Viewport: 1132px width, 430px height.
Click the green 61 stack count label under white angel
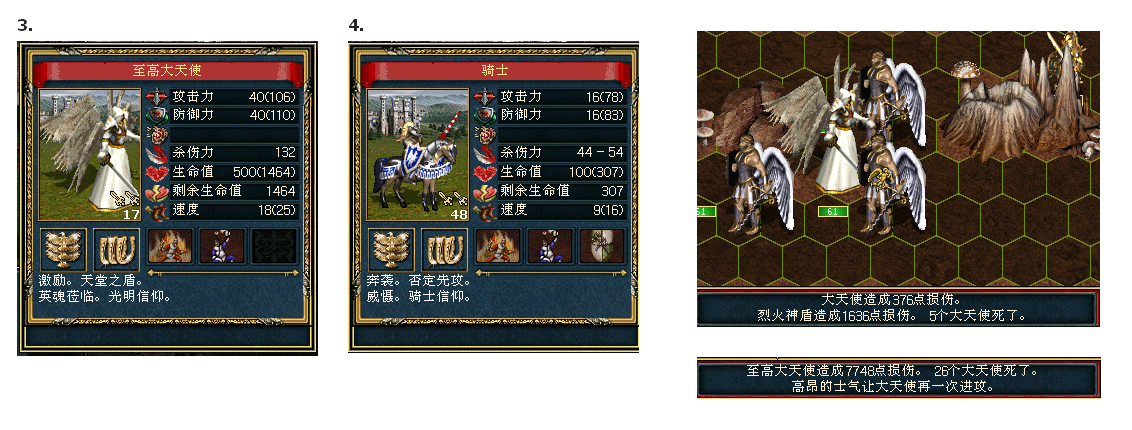832,211
